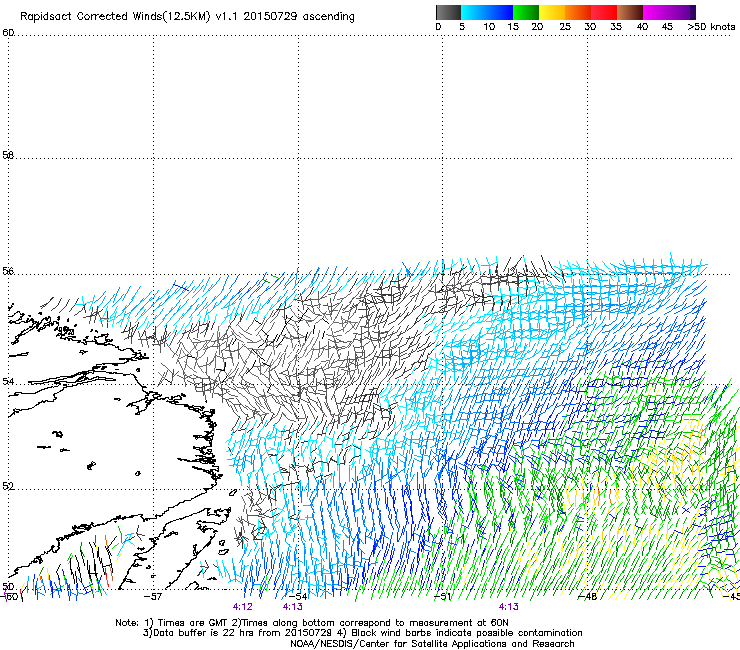This screenshot has width=740, height=650.
Task: Click the brown 35-40 knots color segment
Action: (x=630, y=12)
